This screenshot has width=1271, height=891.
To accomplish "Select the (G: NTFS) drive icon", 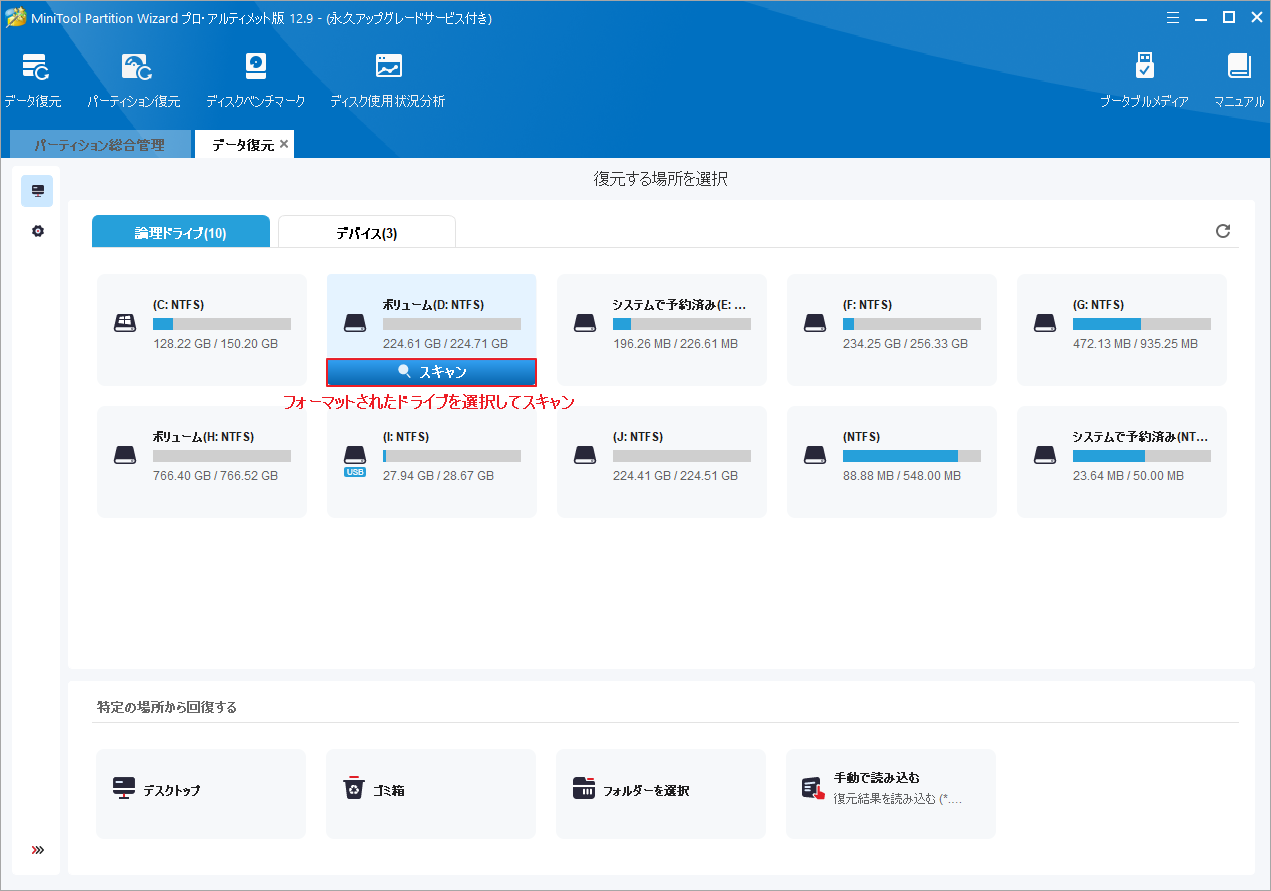I will (1045, 324).
